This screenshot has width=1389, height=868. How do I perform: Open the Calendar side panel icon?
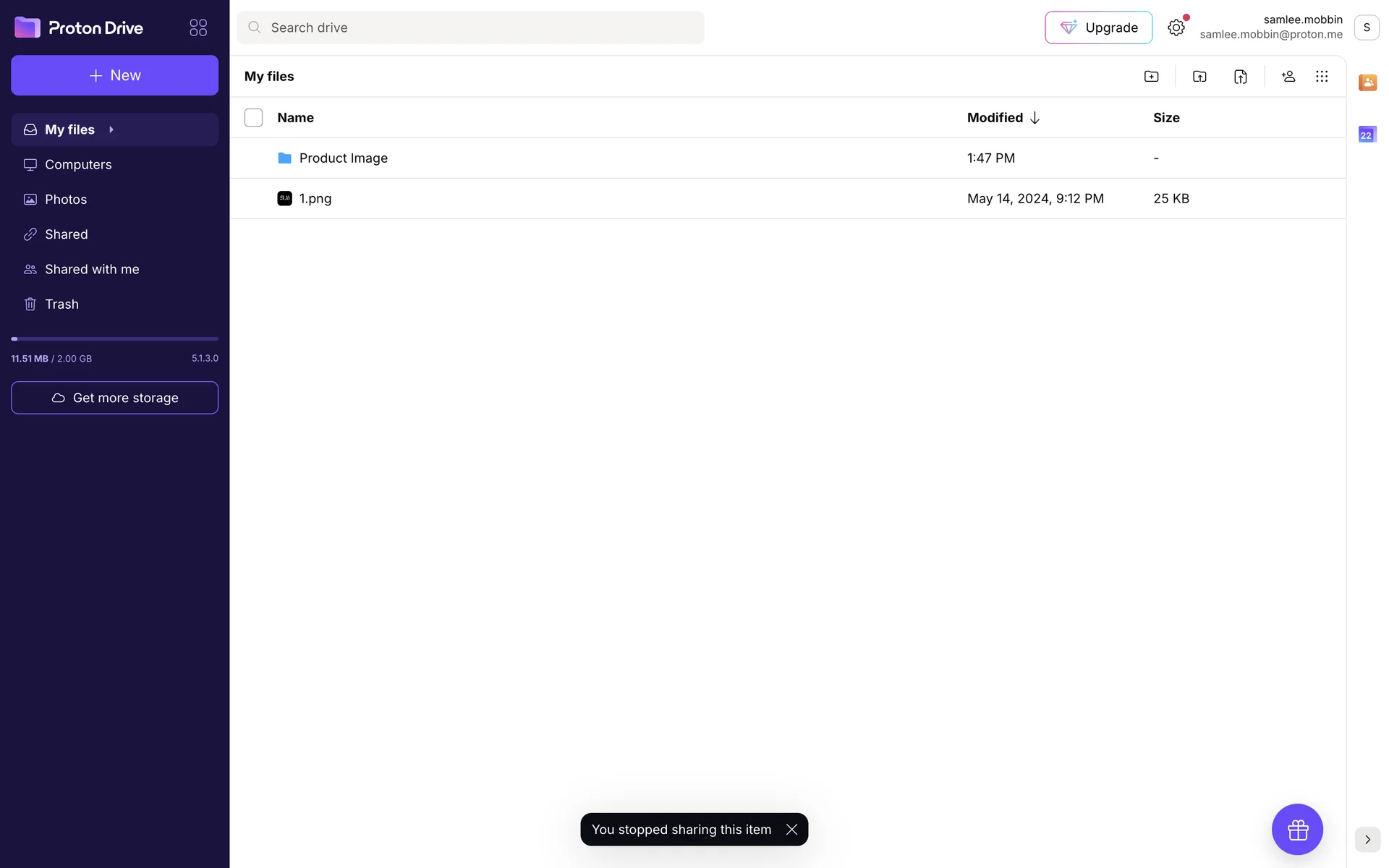(x=1367, y=135)
